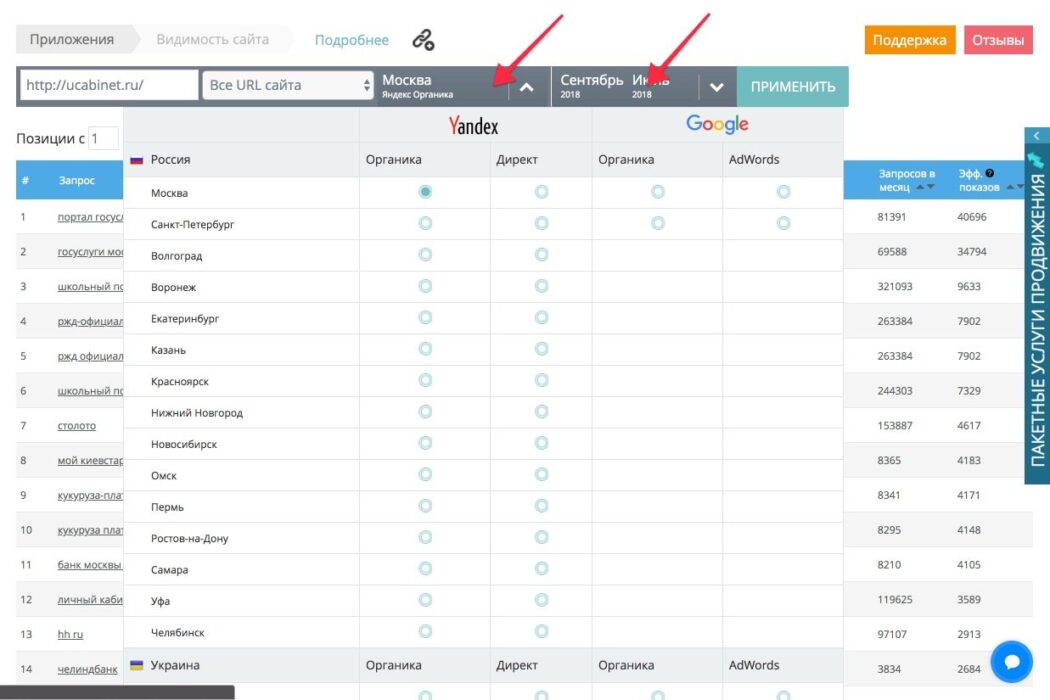
Task: Click the help icon beside Эфф. показов
Action: [990, 173]
